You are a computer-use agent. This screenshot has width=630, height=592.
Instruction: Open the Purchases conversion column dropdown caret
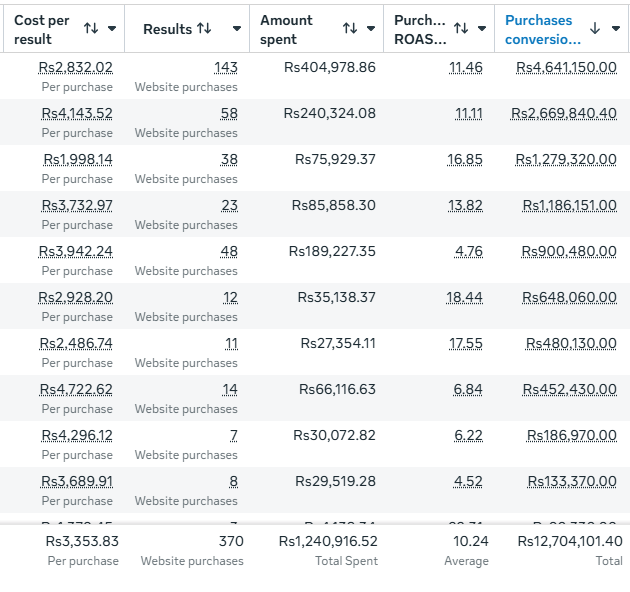(615, 28)
